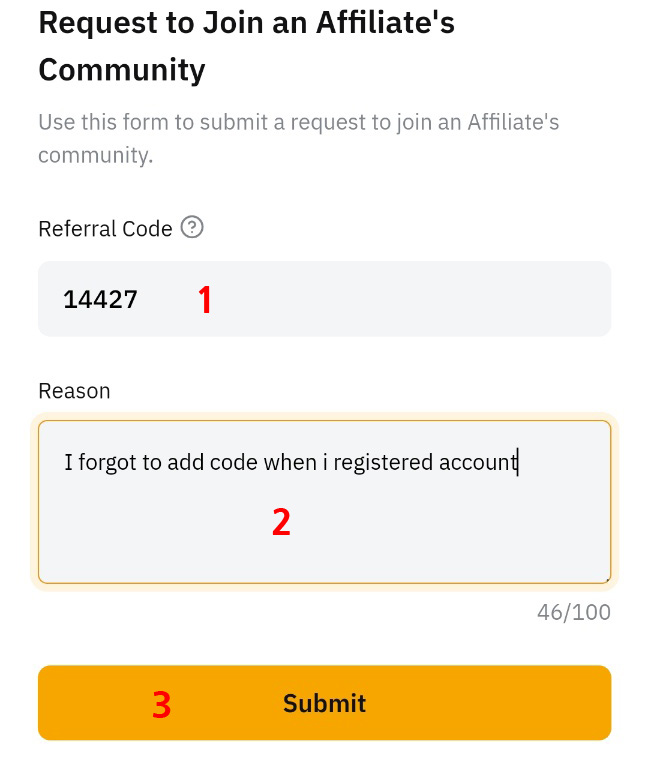The width and height of the screenshot is (648, 777).
Task: Click the red number 1 annotation
Action: pyautogui.click(x=205, y=300)
